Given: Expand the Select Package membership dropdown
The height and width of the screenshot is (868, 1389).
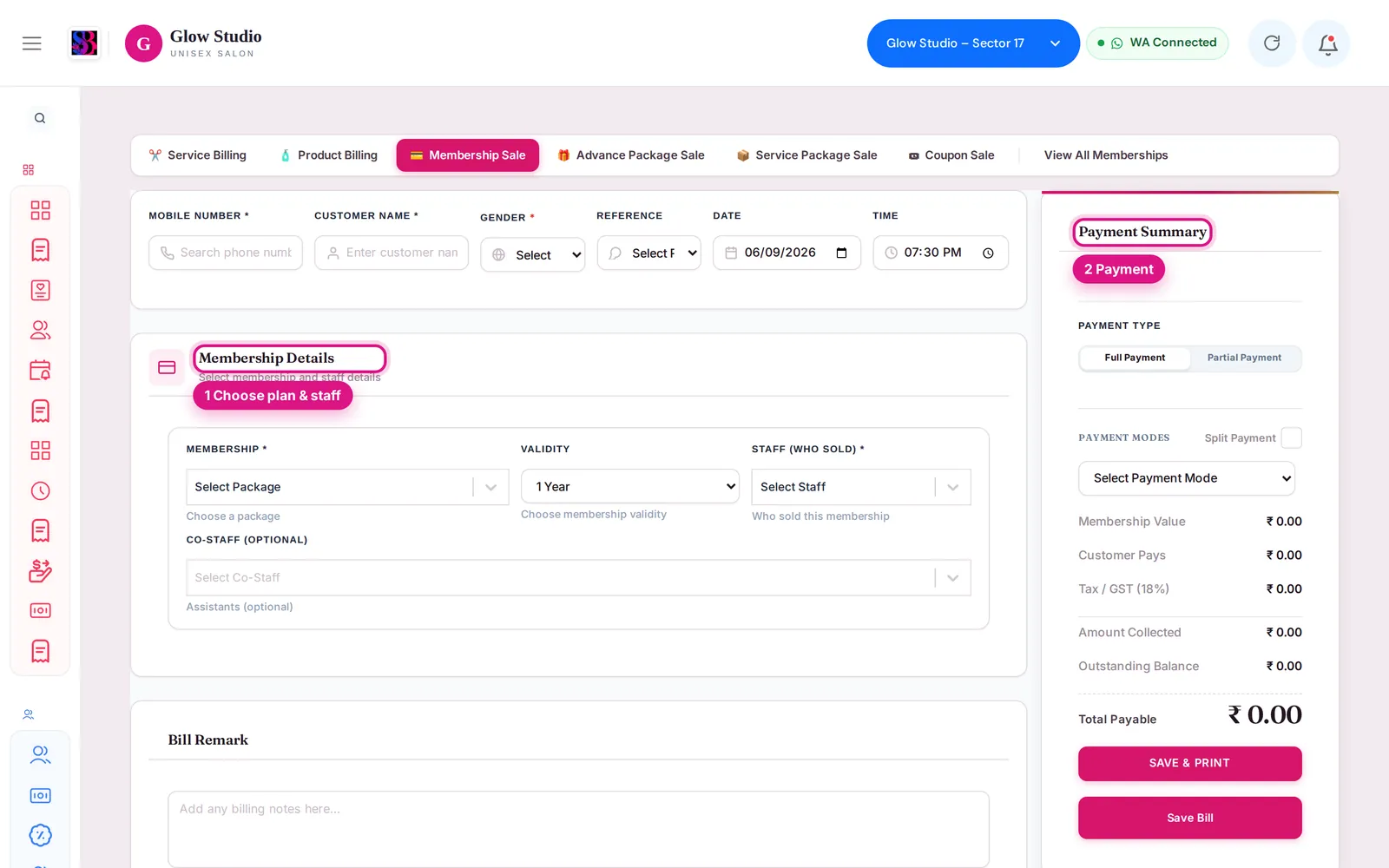Looking at the screenshot, I should point(347,487).
